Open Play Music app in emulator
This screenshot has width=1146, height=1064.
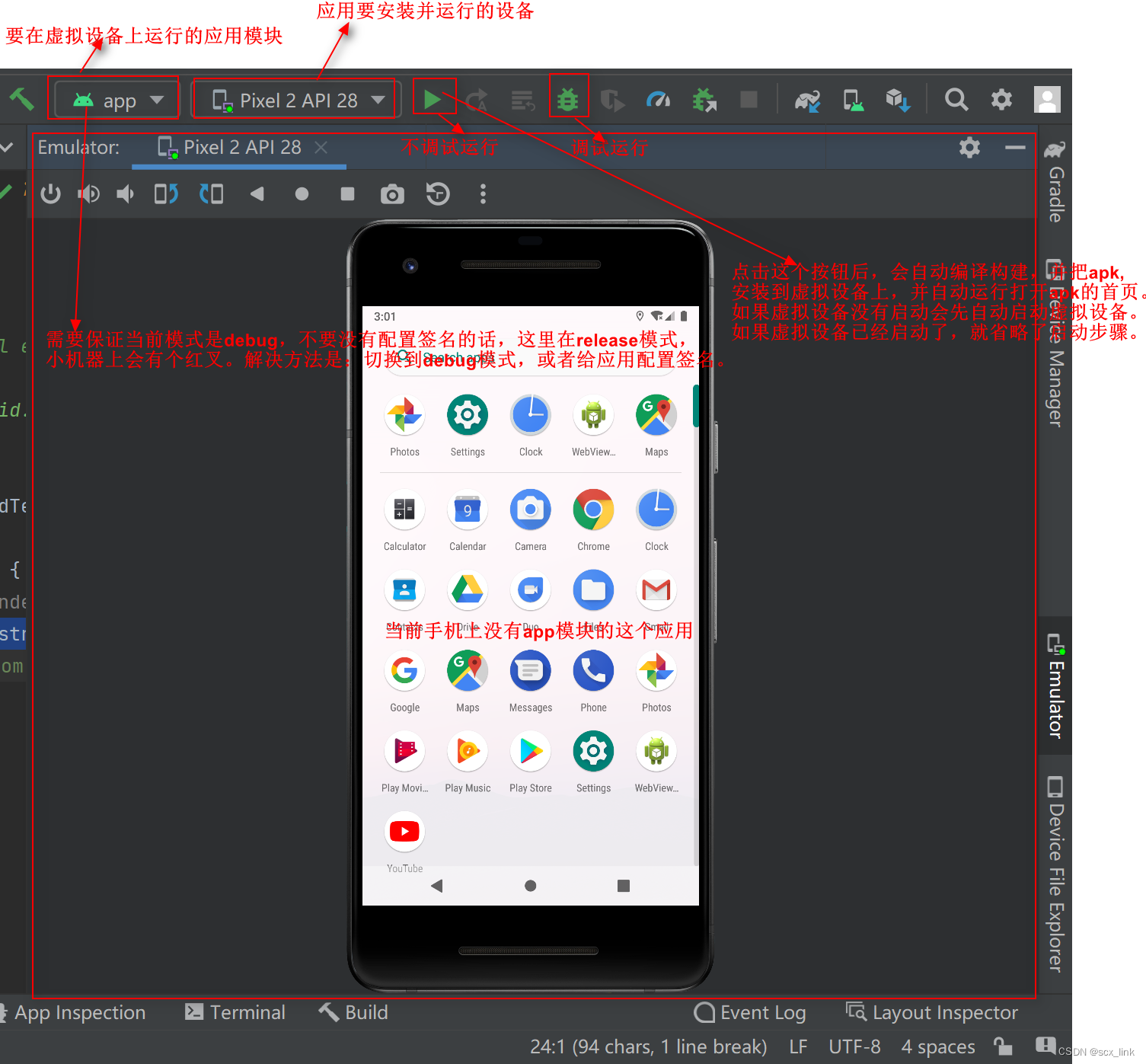[468, 761]
